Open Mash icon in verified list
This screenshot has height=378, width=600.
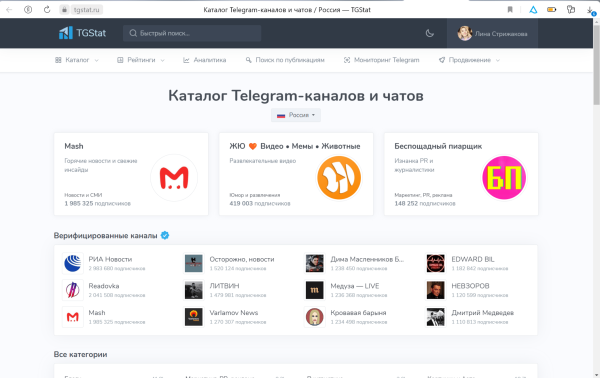click(x=73, y=317)
